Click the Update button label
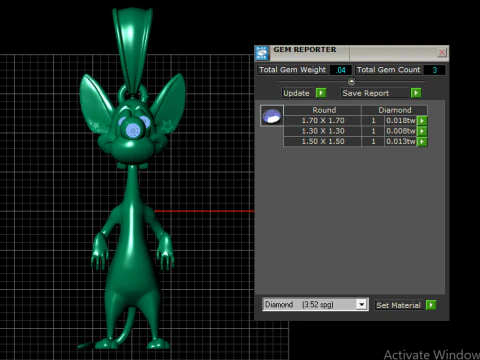 [x=296, y=93]
